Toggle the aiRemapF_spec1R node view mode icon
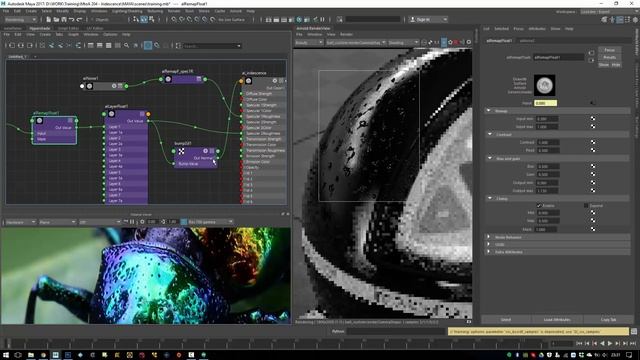This screenshot has height=360, width=640. point(199,79)
